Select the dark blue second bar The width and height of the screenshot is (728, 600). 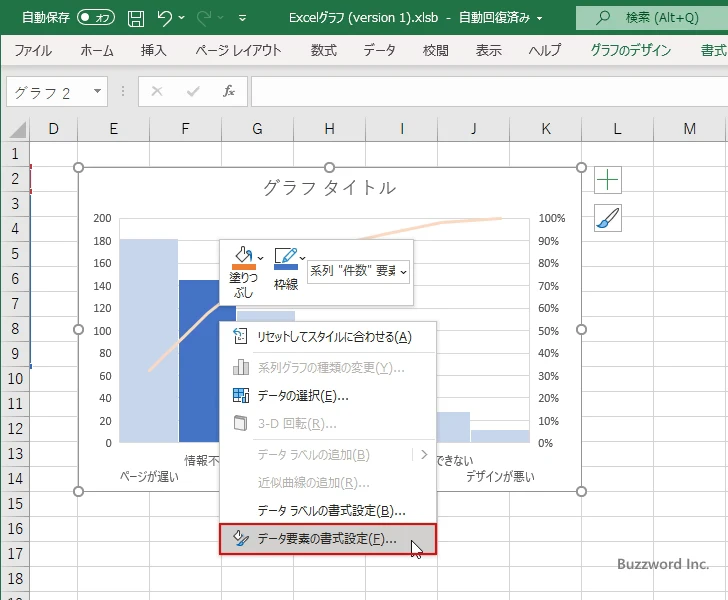pyautogui.click(x=199, y=362)
